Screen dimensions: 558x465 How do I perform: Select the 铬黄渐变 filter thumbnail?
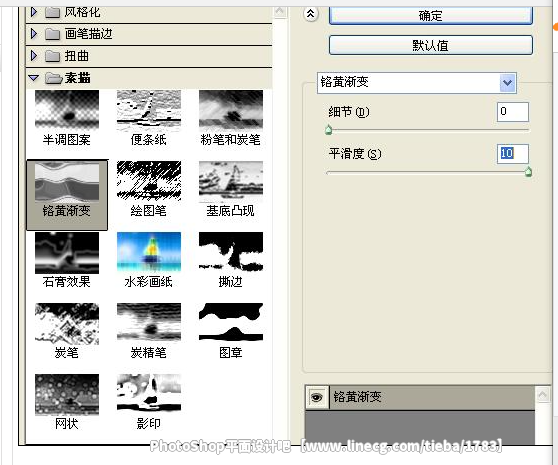pyautogui.click(x=67, y=182)
